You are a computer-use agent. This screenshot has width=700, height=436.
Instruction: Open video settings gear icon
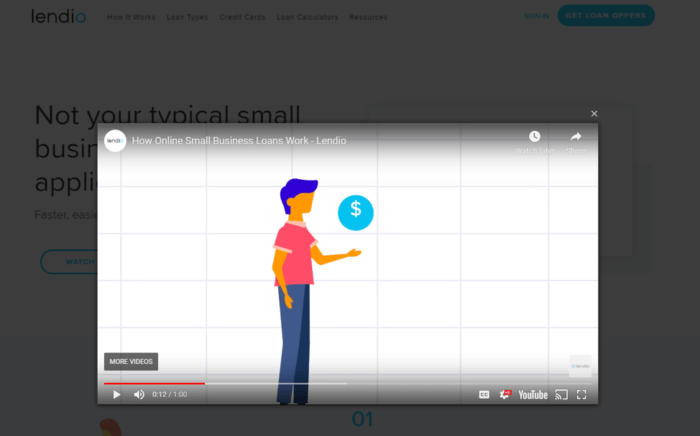[x=505, y=394]
